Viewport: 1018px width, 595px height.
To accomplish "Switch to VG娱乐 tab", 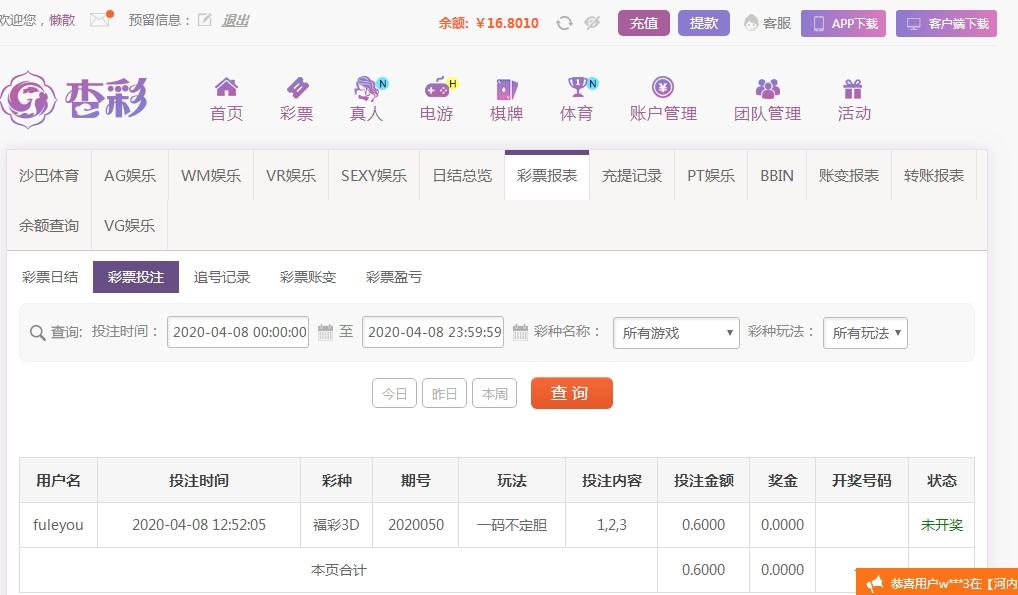I will pyautogui.click(x=130, y=225).
